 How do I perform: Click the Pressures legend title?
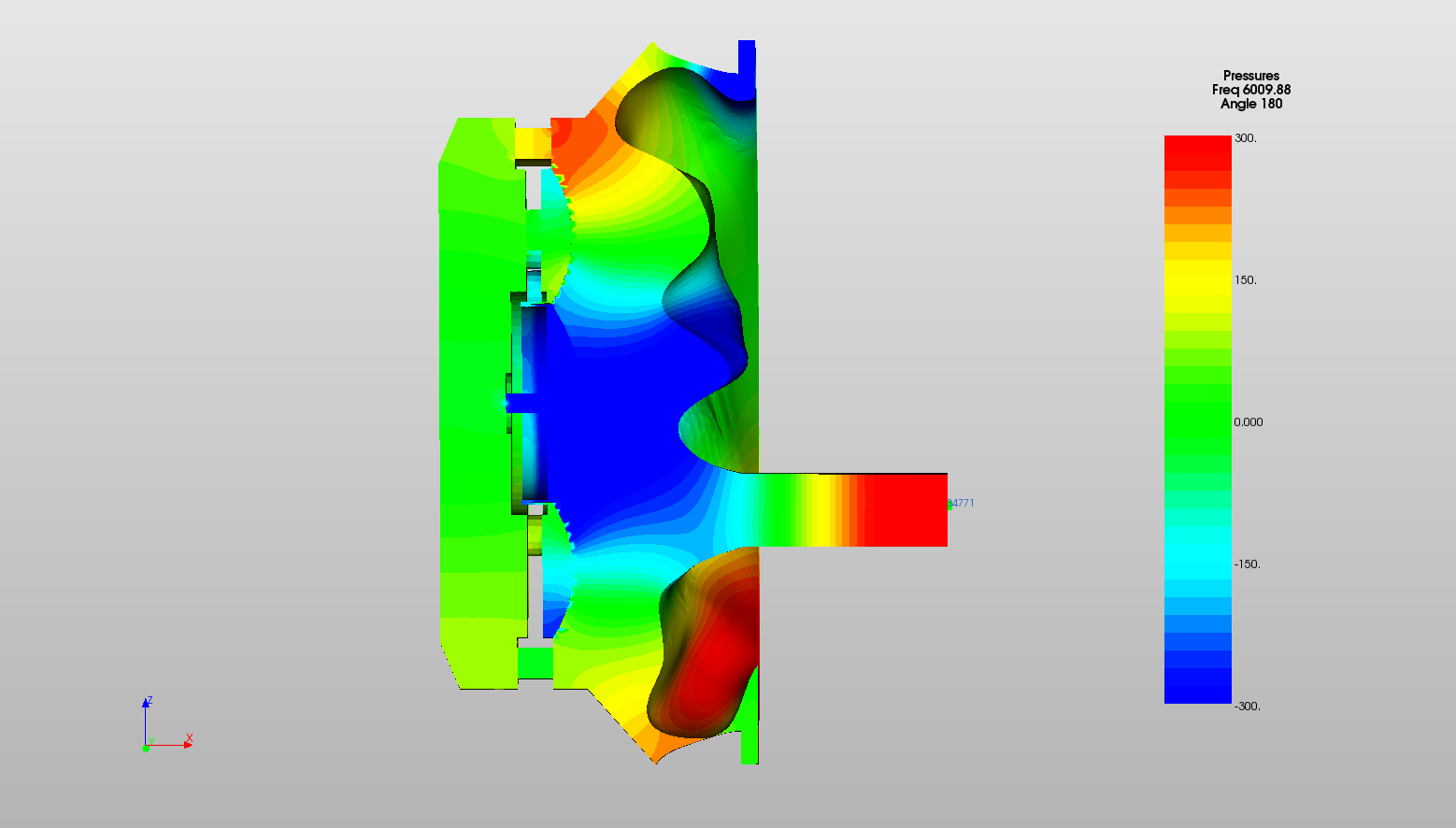click(1250, 76)
